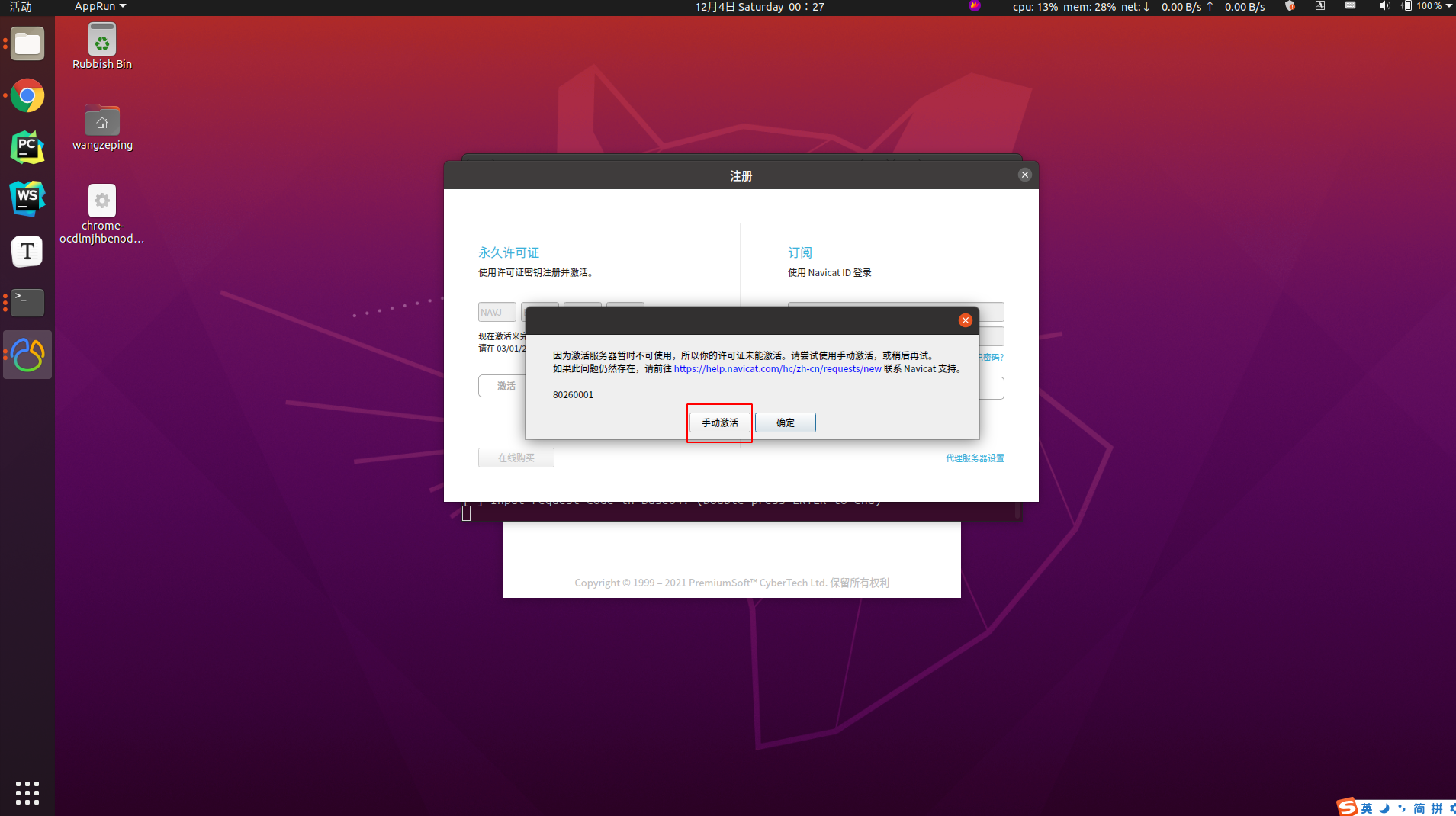
Task: Toggle Sogou English/Chinese mode 英
Action: click(x=1367, y=808)
